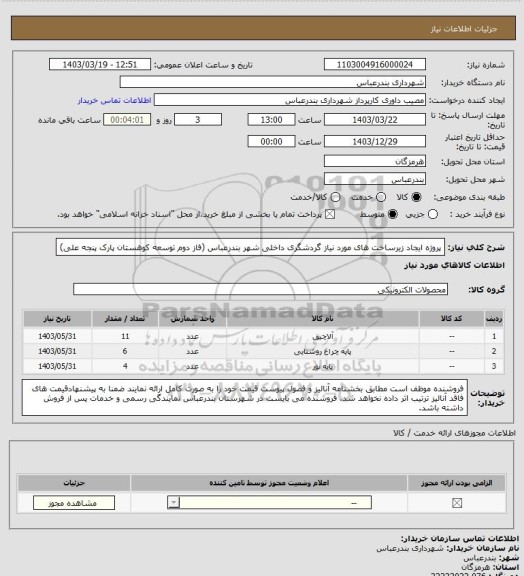
Task: Toggle the اسناد خزانه اسلامی payment checkbox
Action: 330,214
